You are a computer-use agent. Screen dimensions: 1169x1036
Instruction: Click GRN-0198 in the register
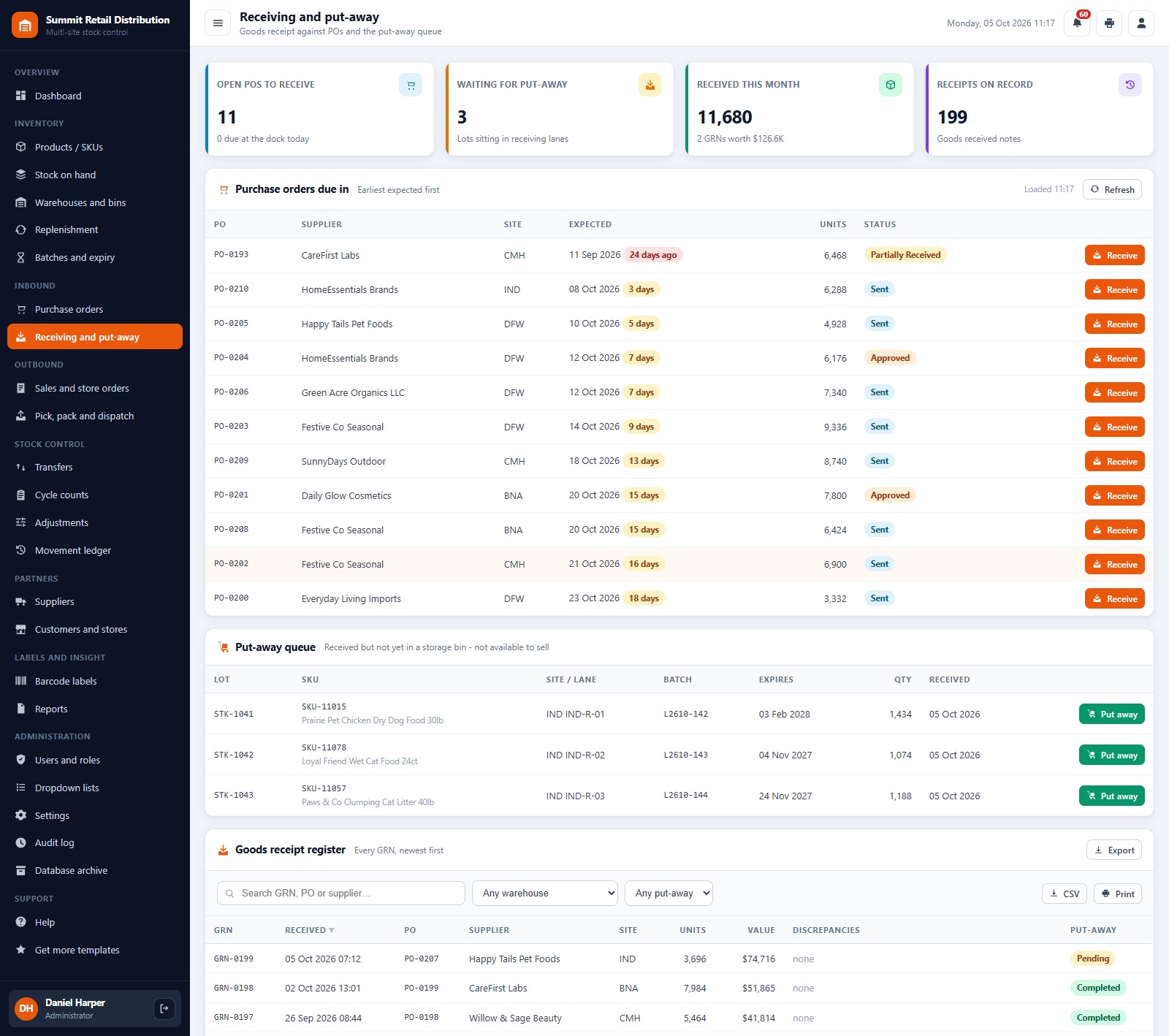(x=234, y=988)
